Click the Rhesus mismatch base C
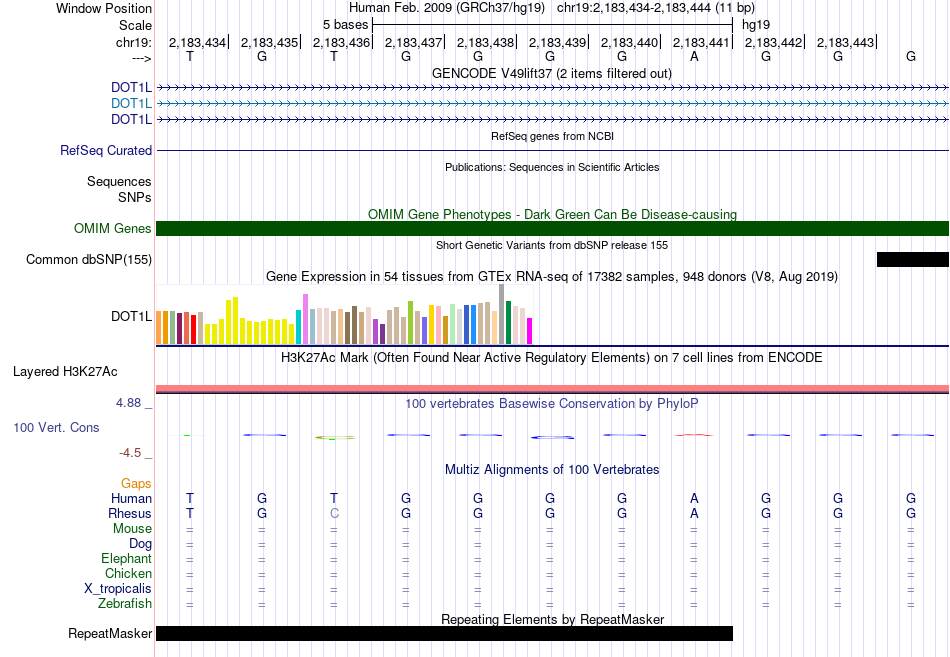This screenshot has height=657, width=950. [334, 513]
